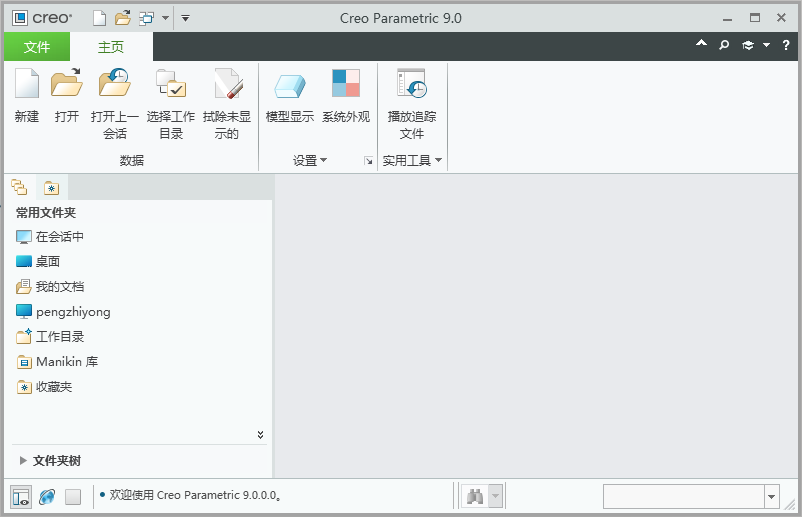Open 模型显示 model display settings

tap(289, 96)
